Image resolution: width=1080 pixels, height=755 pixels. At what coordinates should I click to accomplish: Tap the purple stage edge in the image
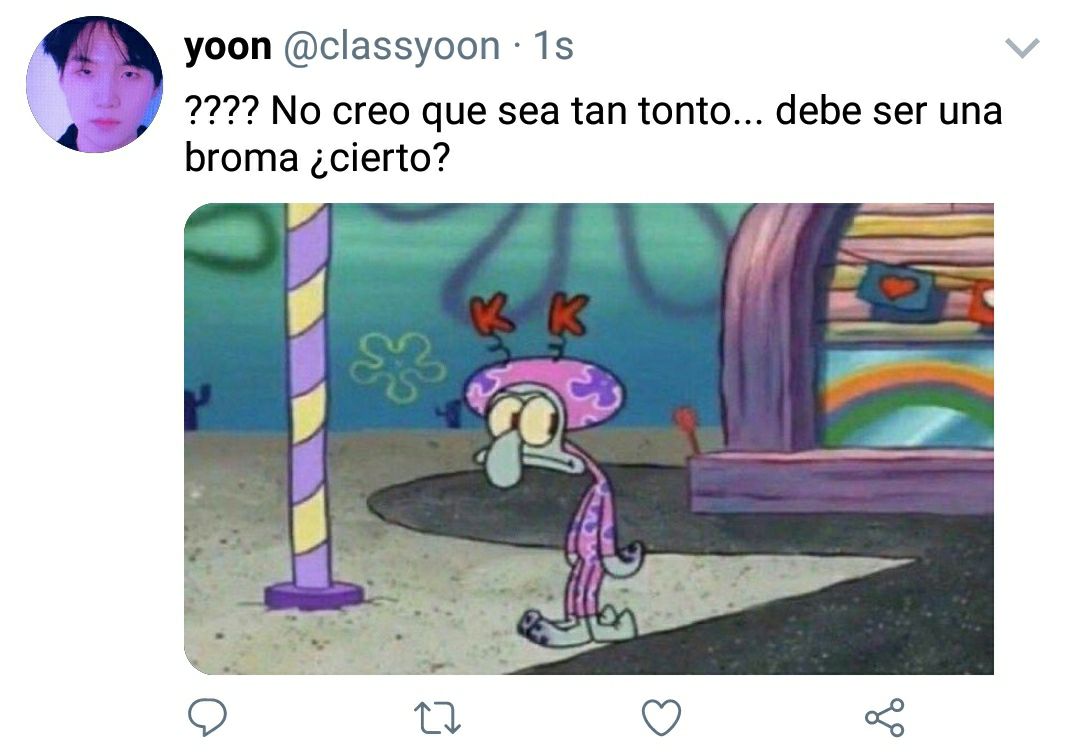841,483
